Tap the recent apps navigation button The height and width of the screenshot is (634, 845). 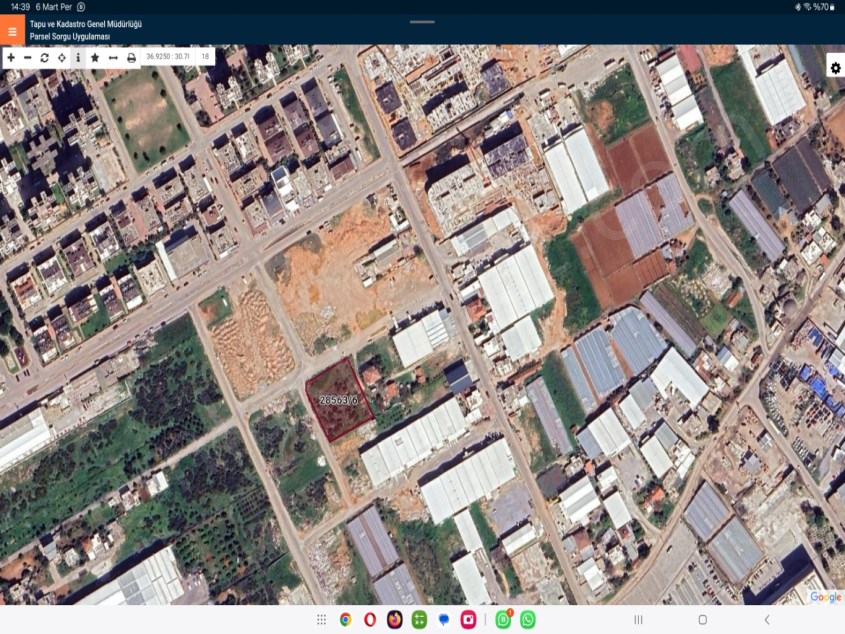pyautogui.click(x=638, y=620)
